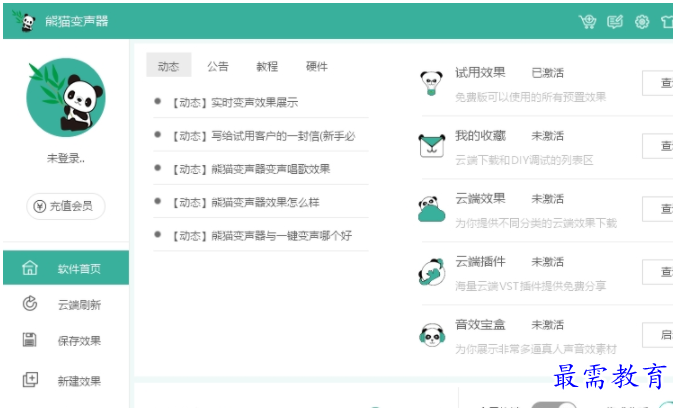Click the home icon beside 软件首页

[x=30, y=268]
